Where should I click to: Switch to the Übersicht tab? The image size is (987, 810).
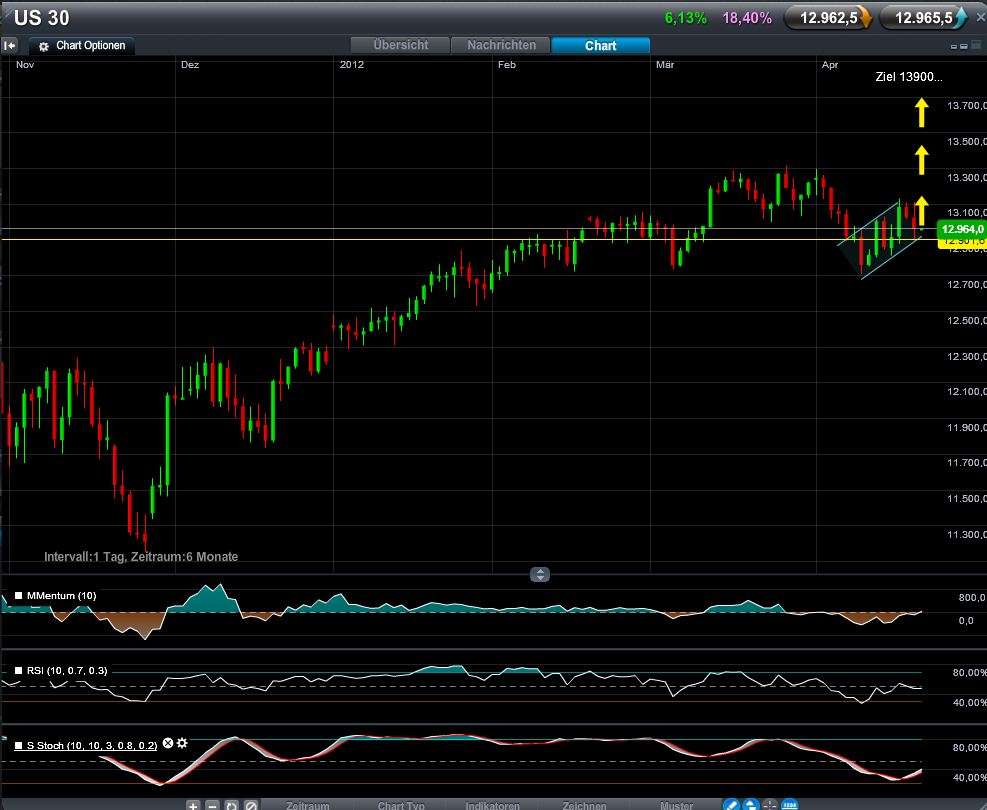[x=400, y=45]
